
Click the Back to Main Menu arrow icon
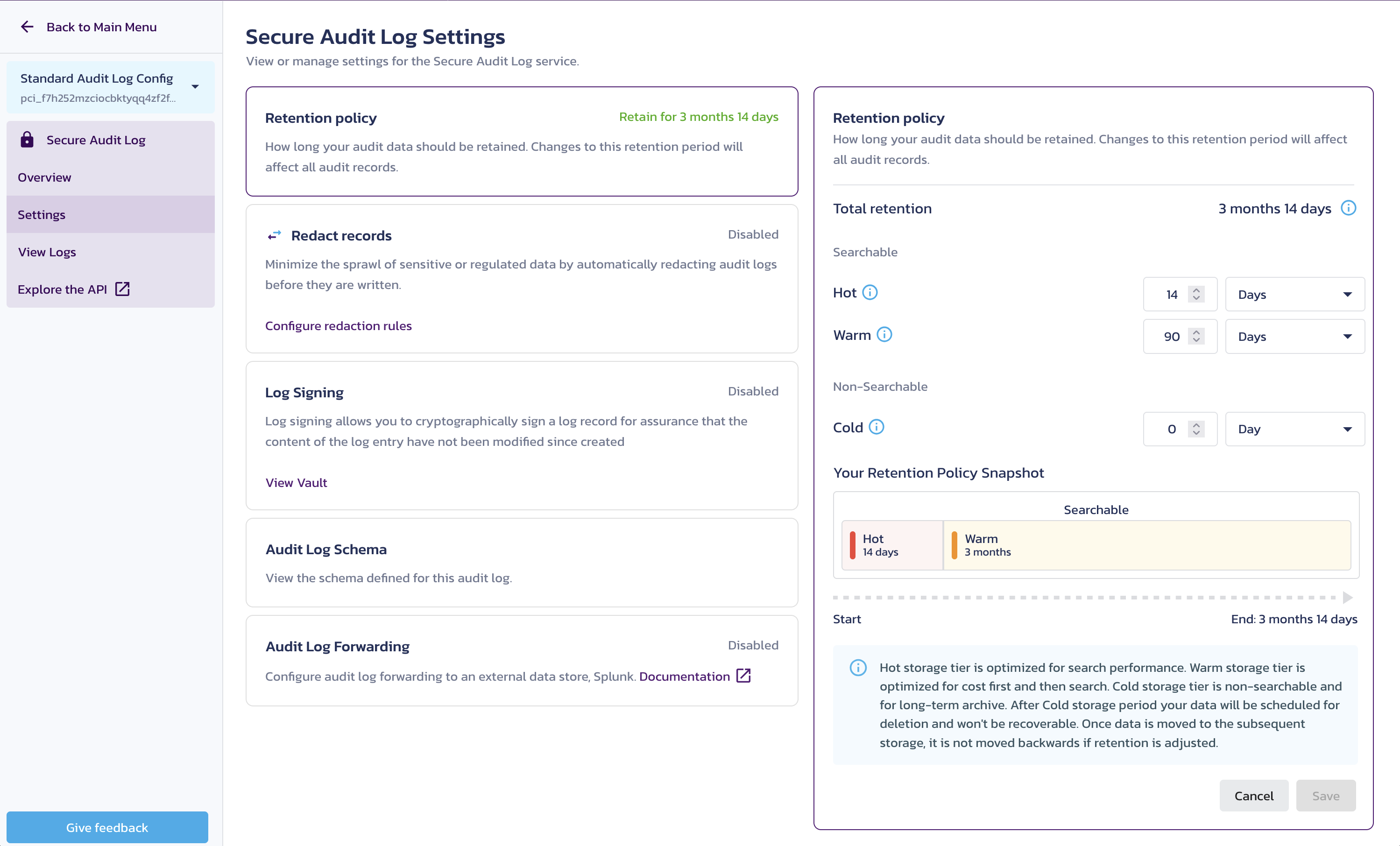tap(28, 27)
